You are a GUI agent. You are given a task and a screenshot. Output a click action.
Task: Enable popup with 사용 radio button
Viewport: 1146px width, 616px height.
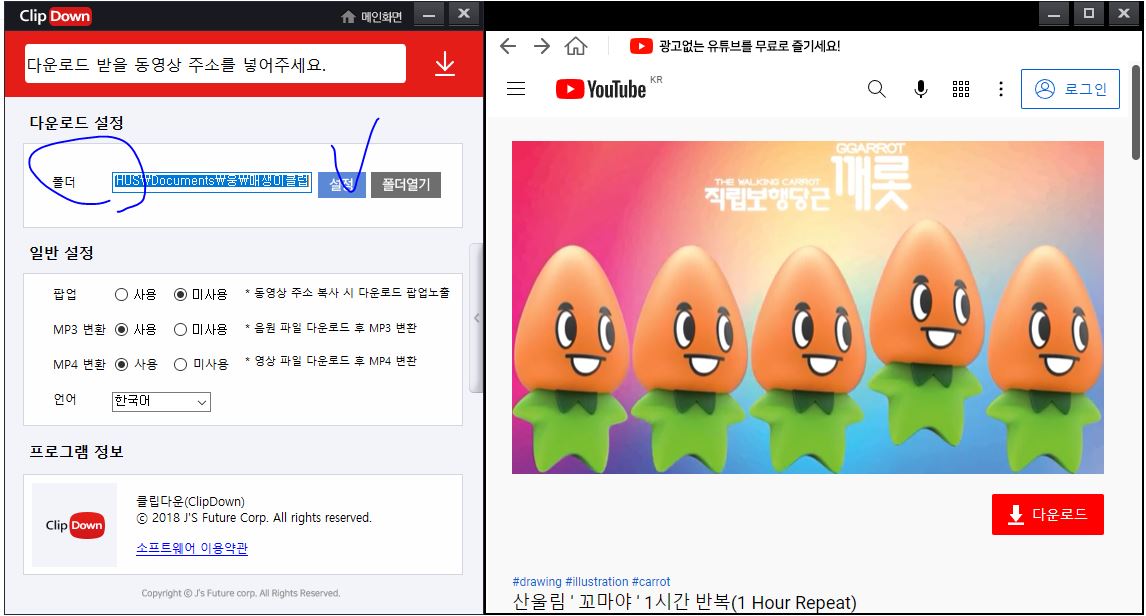tap(121, 294)
